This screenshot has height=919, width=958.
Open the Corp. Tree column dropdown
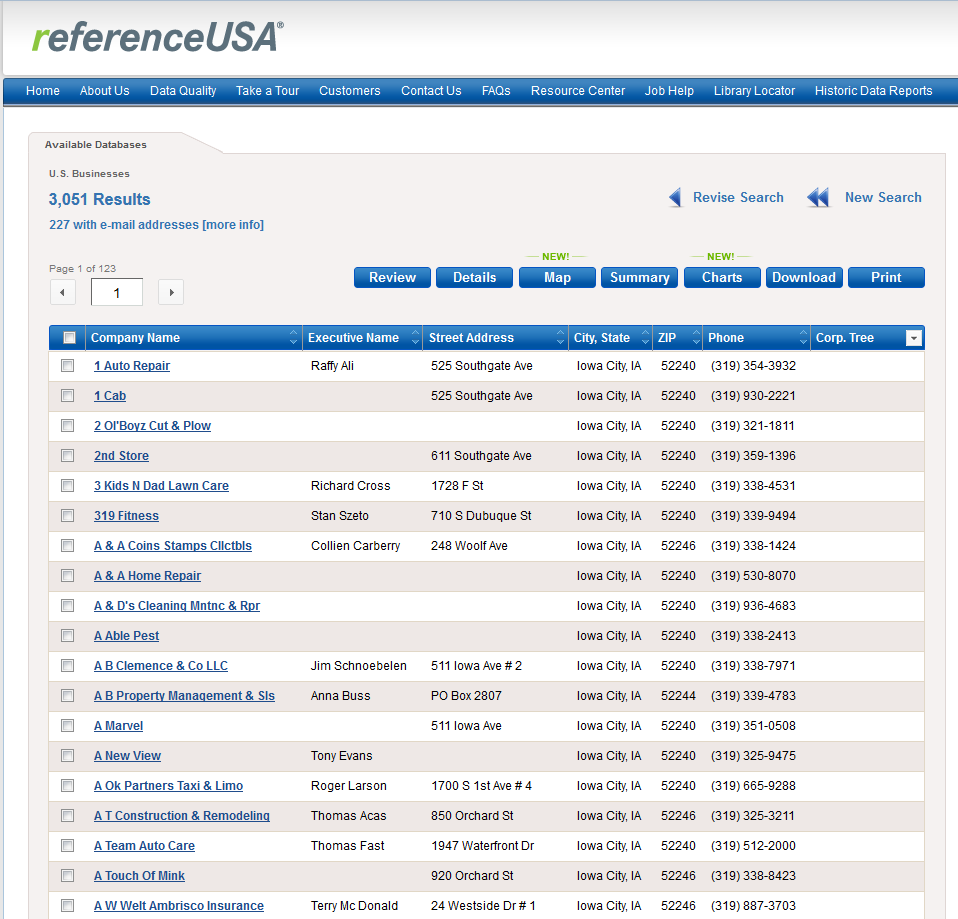912,338
